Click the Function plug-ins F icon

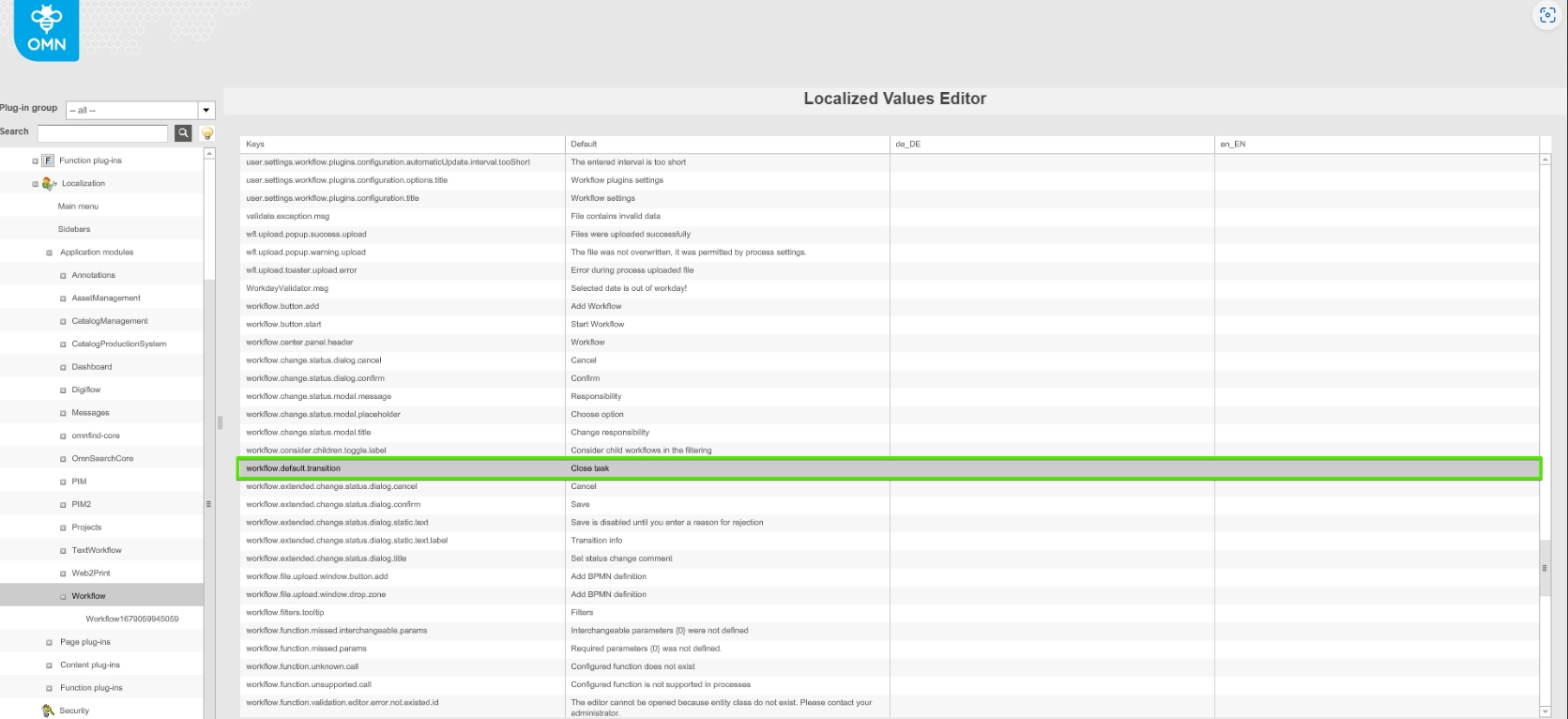[x=48, y=161]
